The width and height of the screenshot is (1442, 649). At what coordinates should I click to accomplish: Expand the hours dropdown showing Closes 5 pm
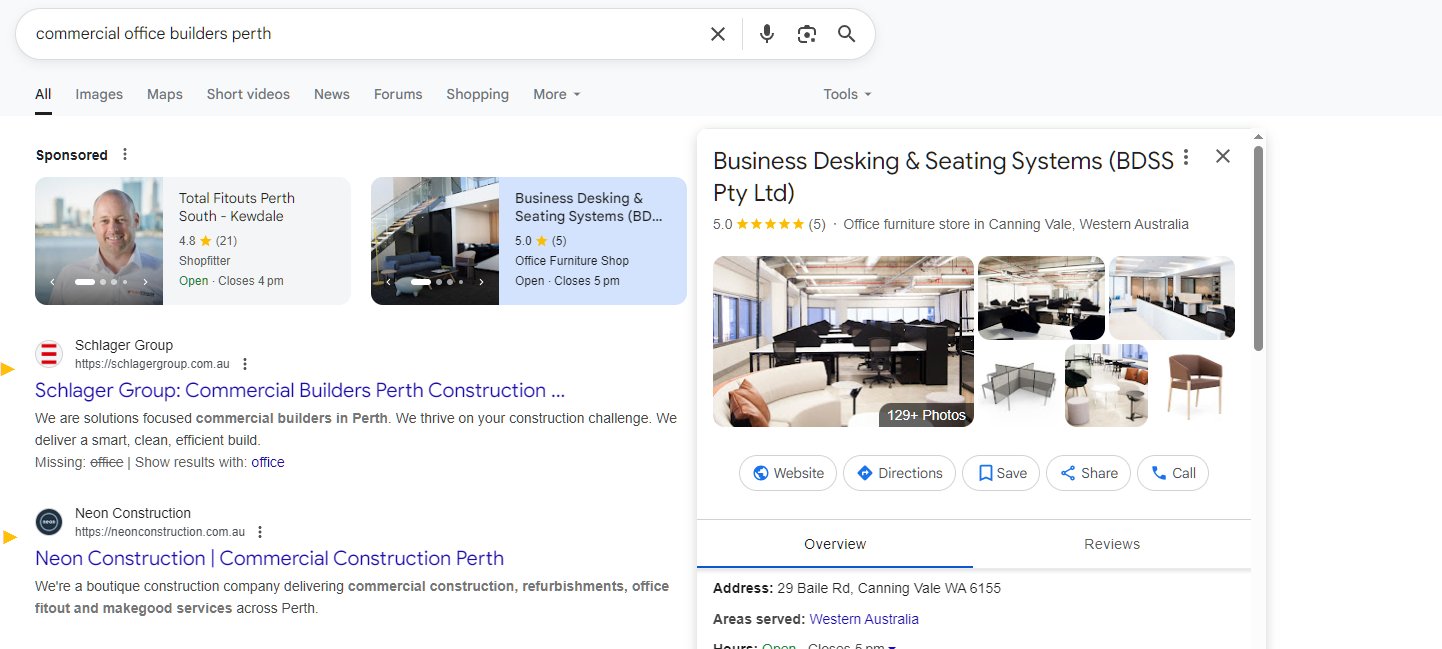pyautogui.click(x=893, y=646)
